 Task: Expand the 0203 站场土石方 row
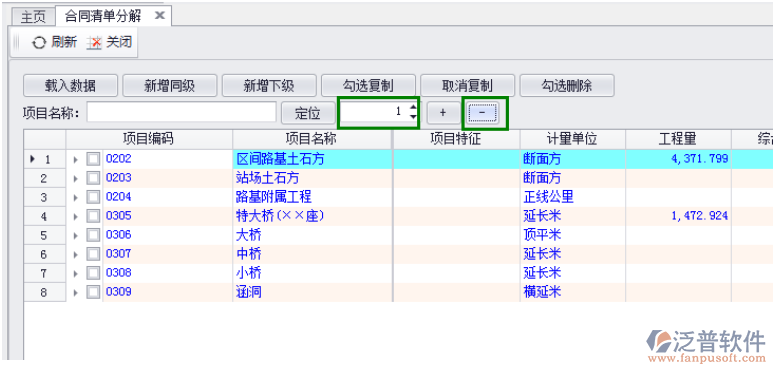[x=76, y=179]
